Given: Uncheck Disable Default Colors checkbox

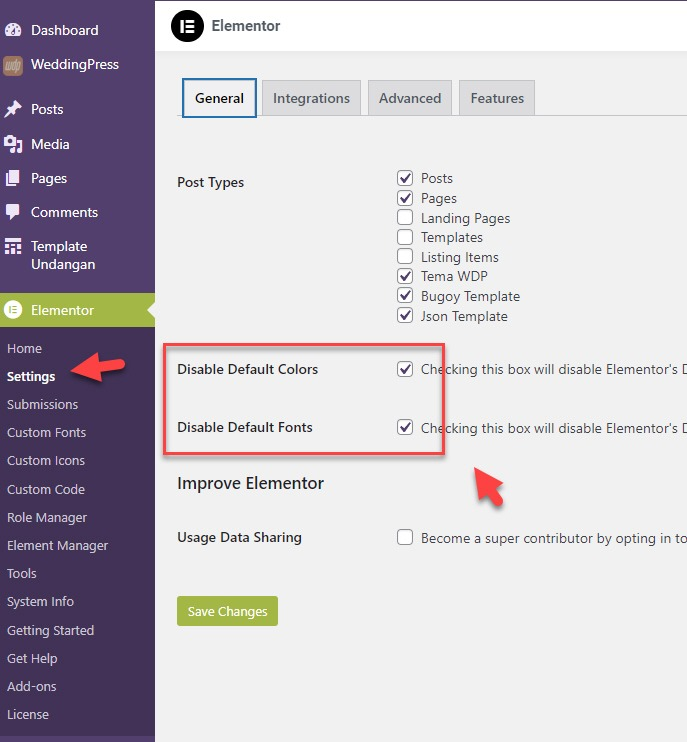Looking at the screenshot, I should pyautogui.click(x=405, y=369).
